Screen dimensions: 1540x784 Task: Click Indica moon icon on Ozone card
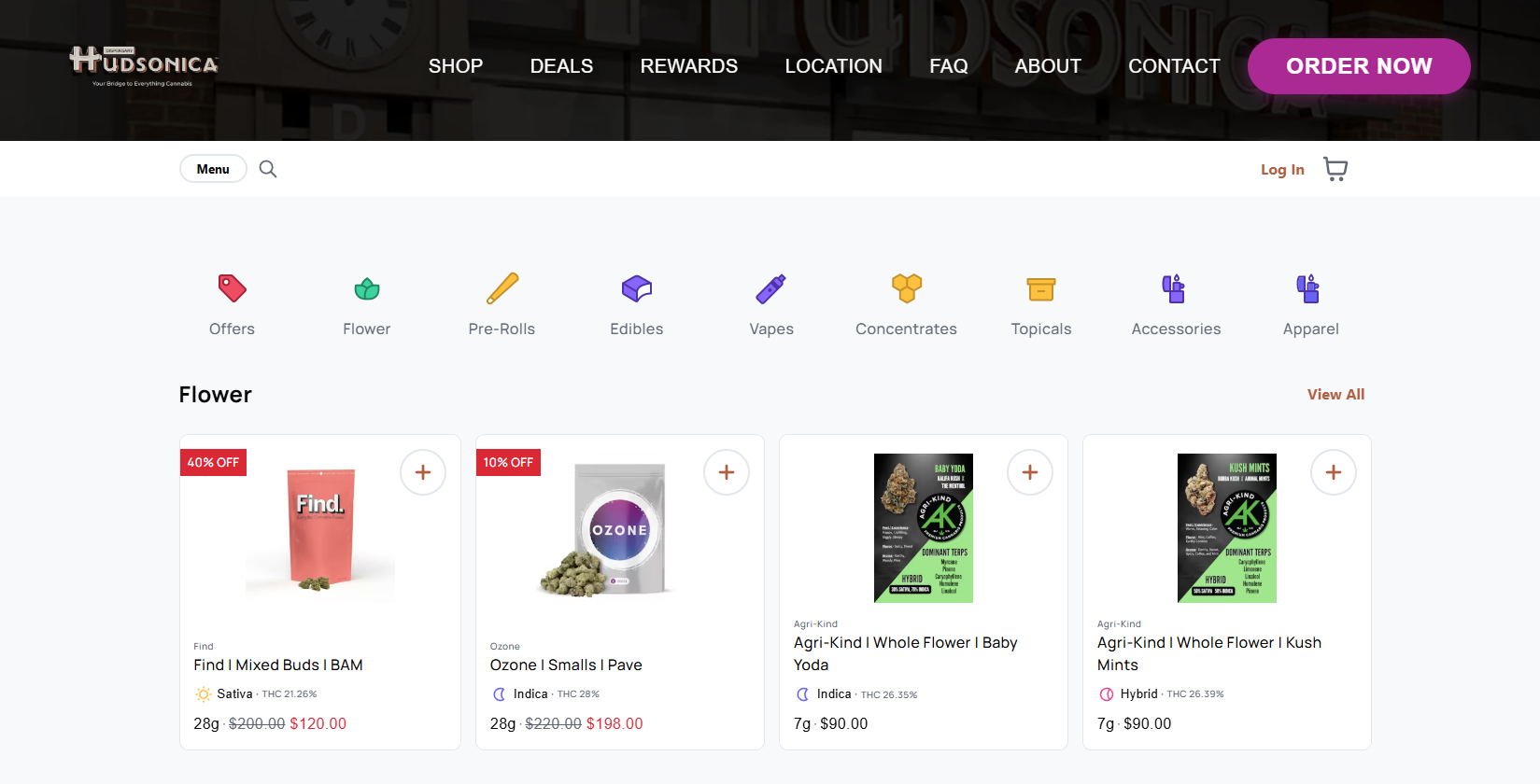point(500,694)
